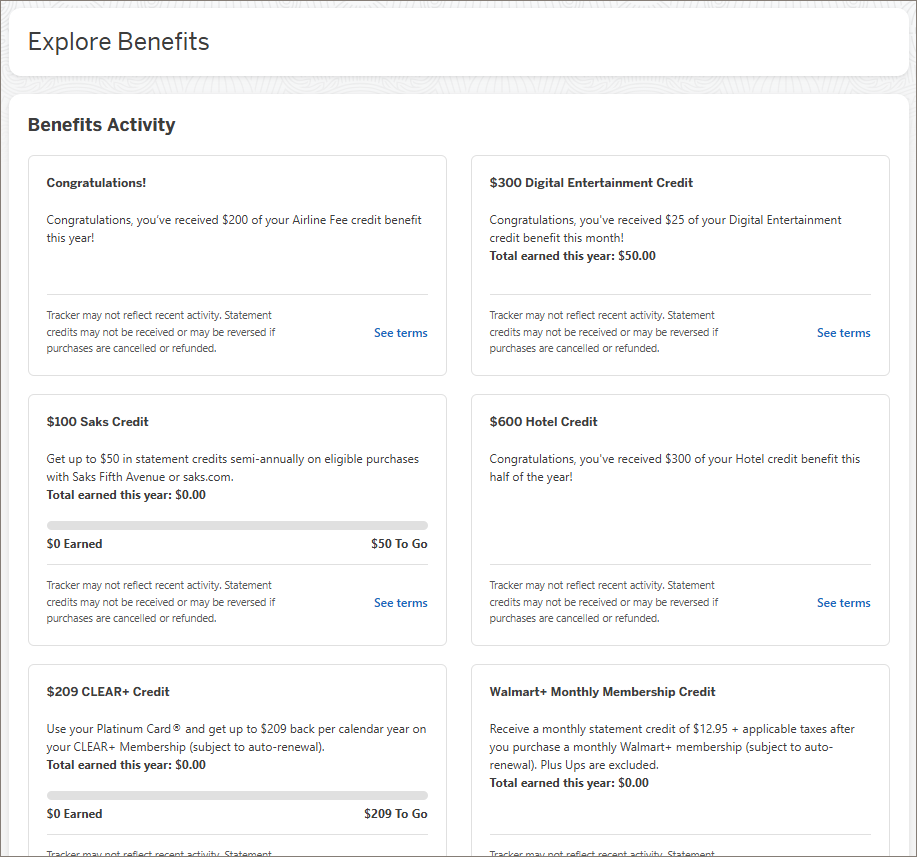This screenshot has width=917, height=857.
Task: Click the $600 Hotel Credit title
Action: coord(543,422)
